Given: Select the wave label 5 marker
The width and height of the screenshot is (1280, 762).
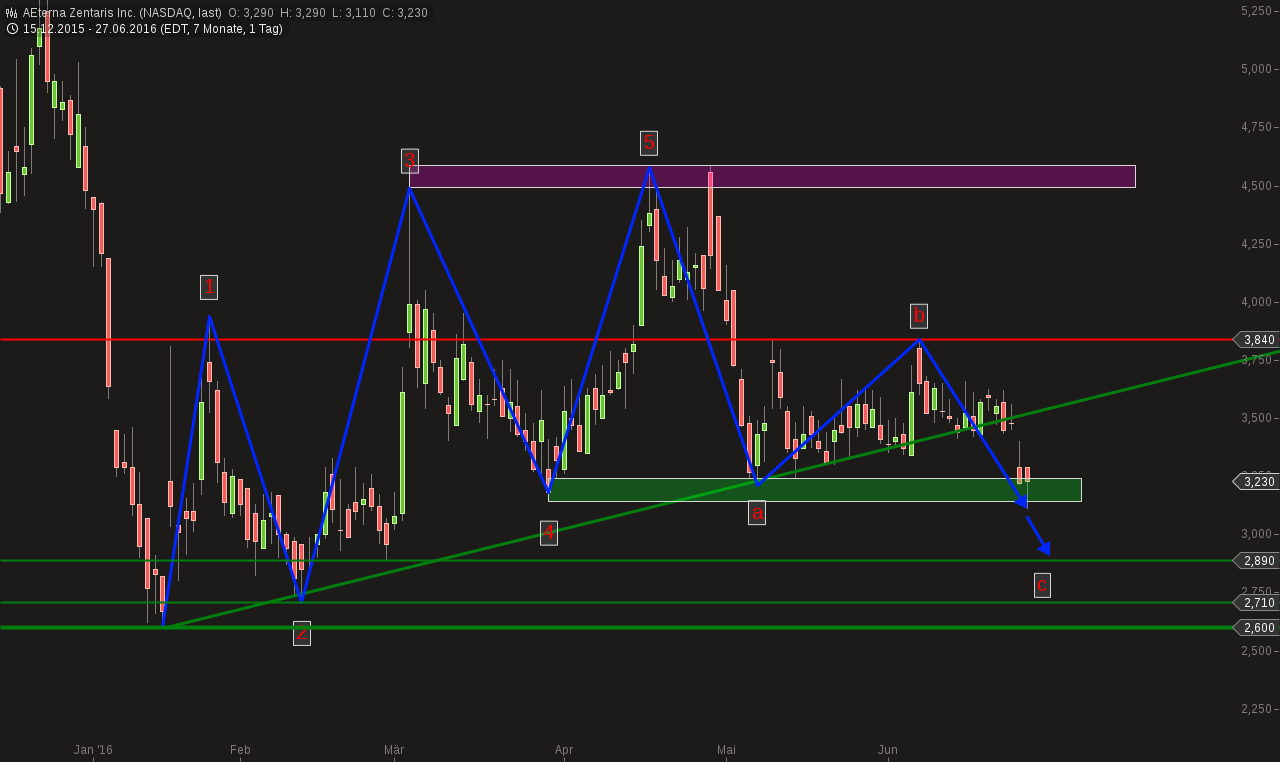Looking at the screenshot, I should coord(649,143).
